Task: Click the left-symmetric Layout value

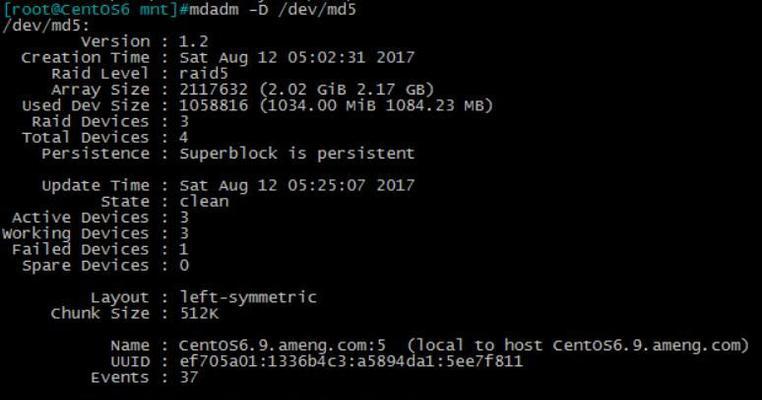Action: tap(248, 297)
